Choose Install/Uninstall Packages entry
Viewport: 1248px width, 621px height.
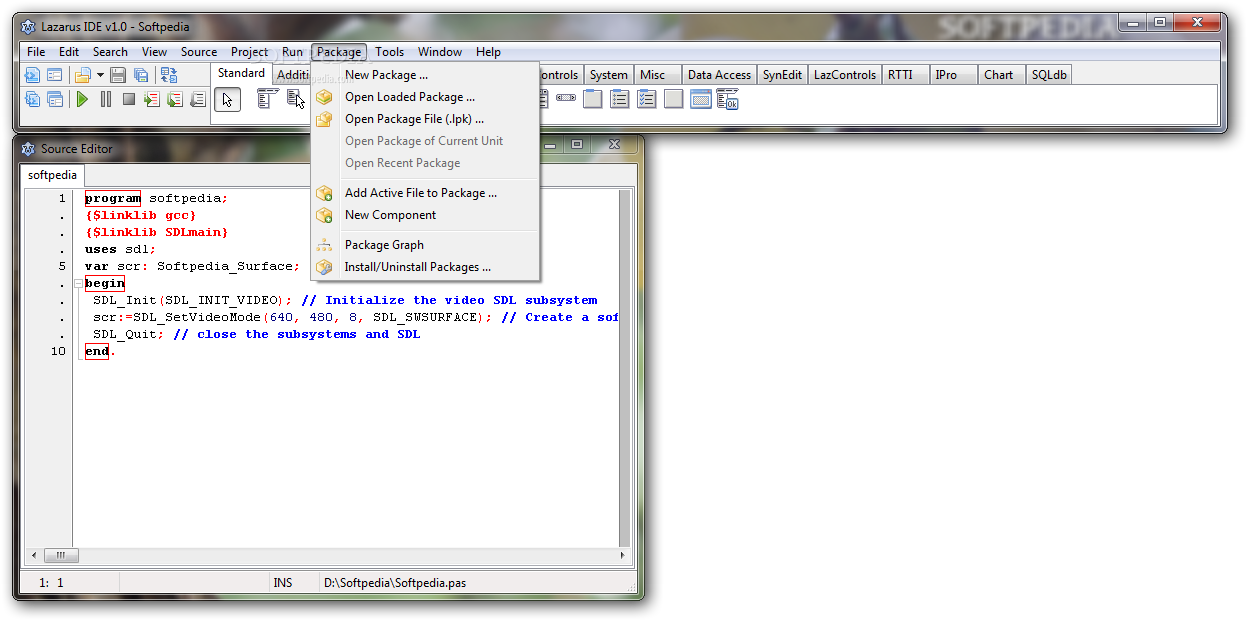tap(425, 267)
